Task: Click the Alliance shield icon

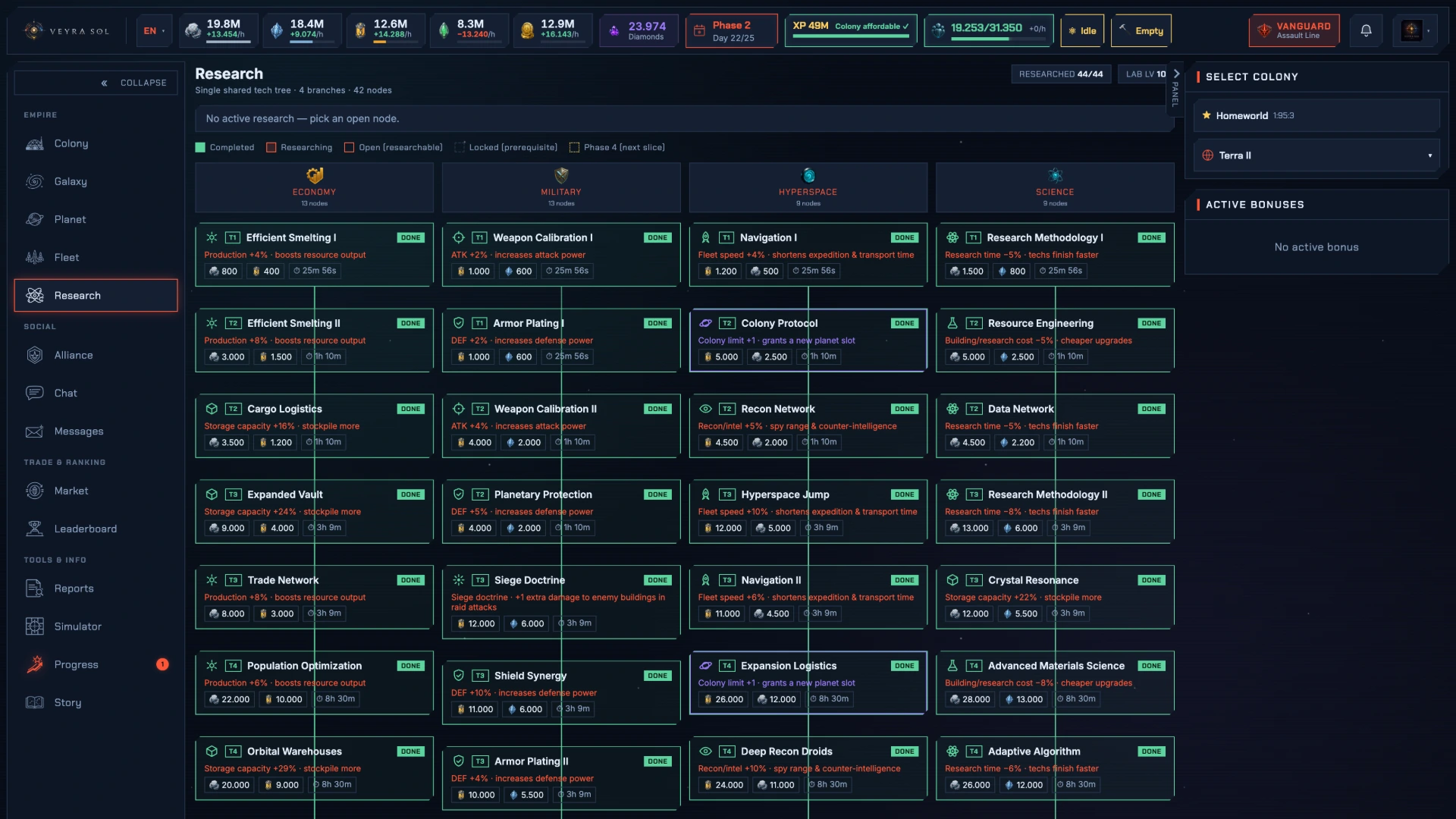Action: (x=35, y=356)
